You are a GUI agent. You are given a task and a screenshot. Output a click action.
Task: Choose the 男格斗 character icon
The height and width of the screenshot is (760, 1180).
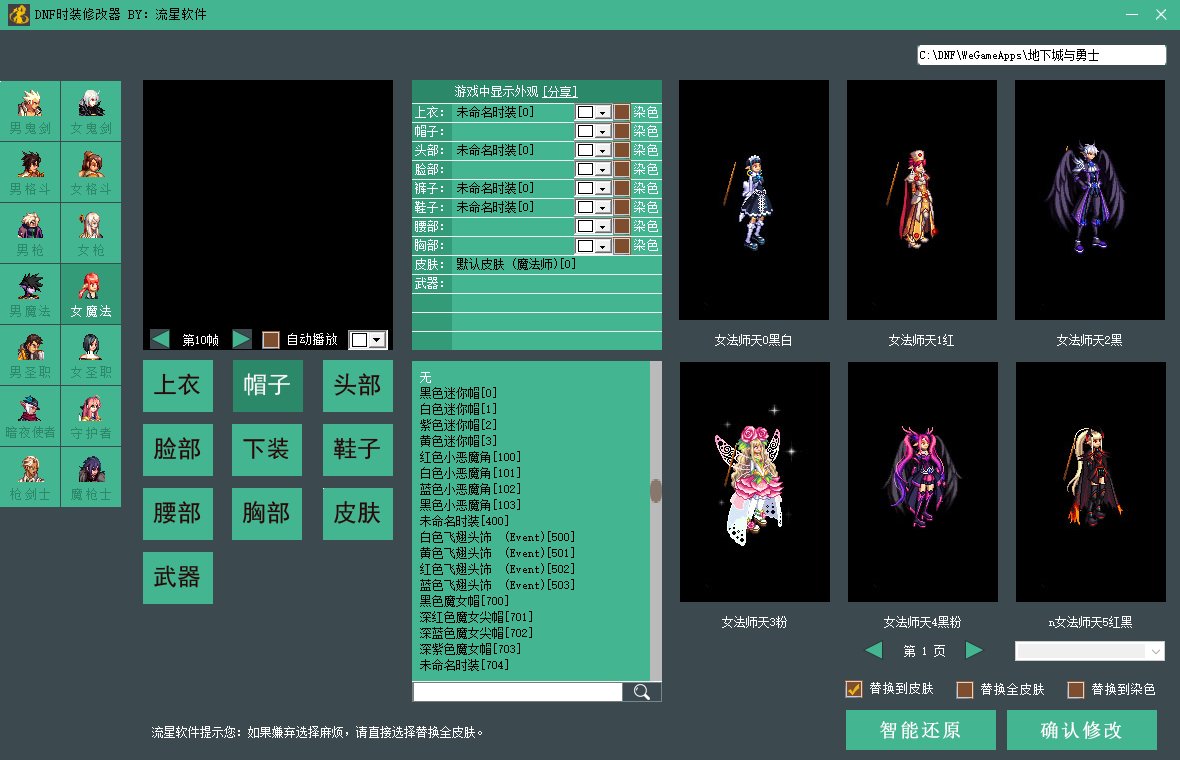[x=30, y=172]
